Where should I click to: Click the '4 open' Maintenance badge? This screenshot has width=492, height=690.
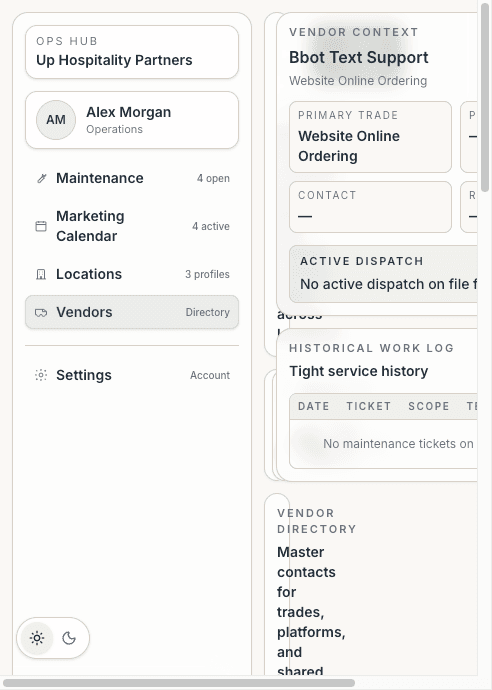(x=213, y=178)
